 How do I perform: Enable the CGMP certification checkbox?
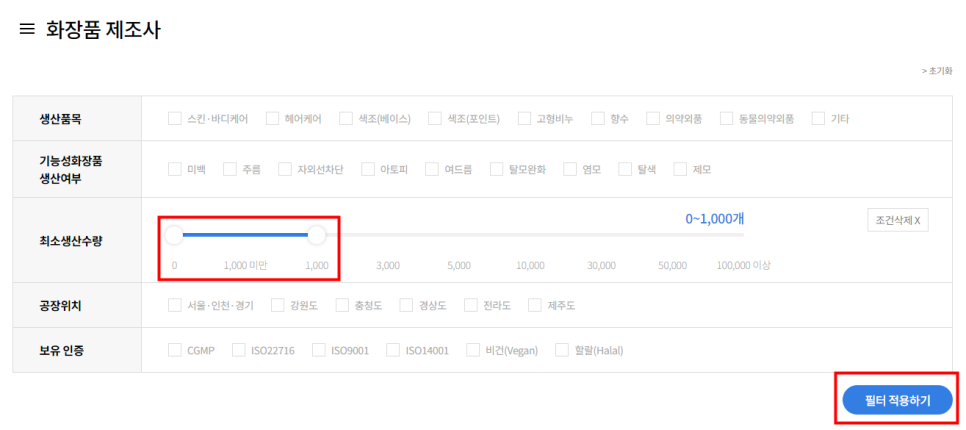(176, 350)
